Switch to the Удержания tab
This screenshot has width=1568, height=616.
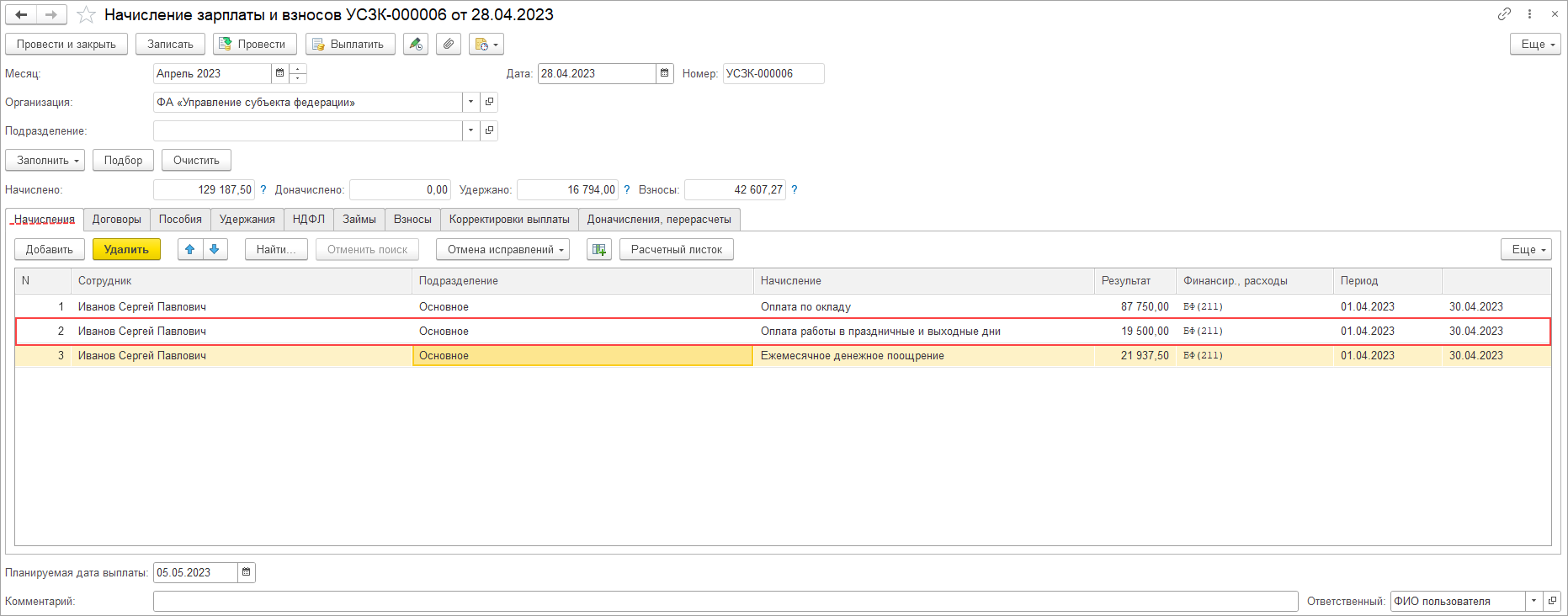(247, 219)
